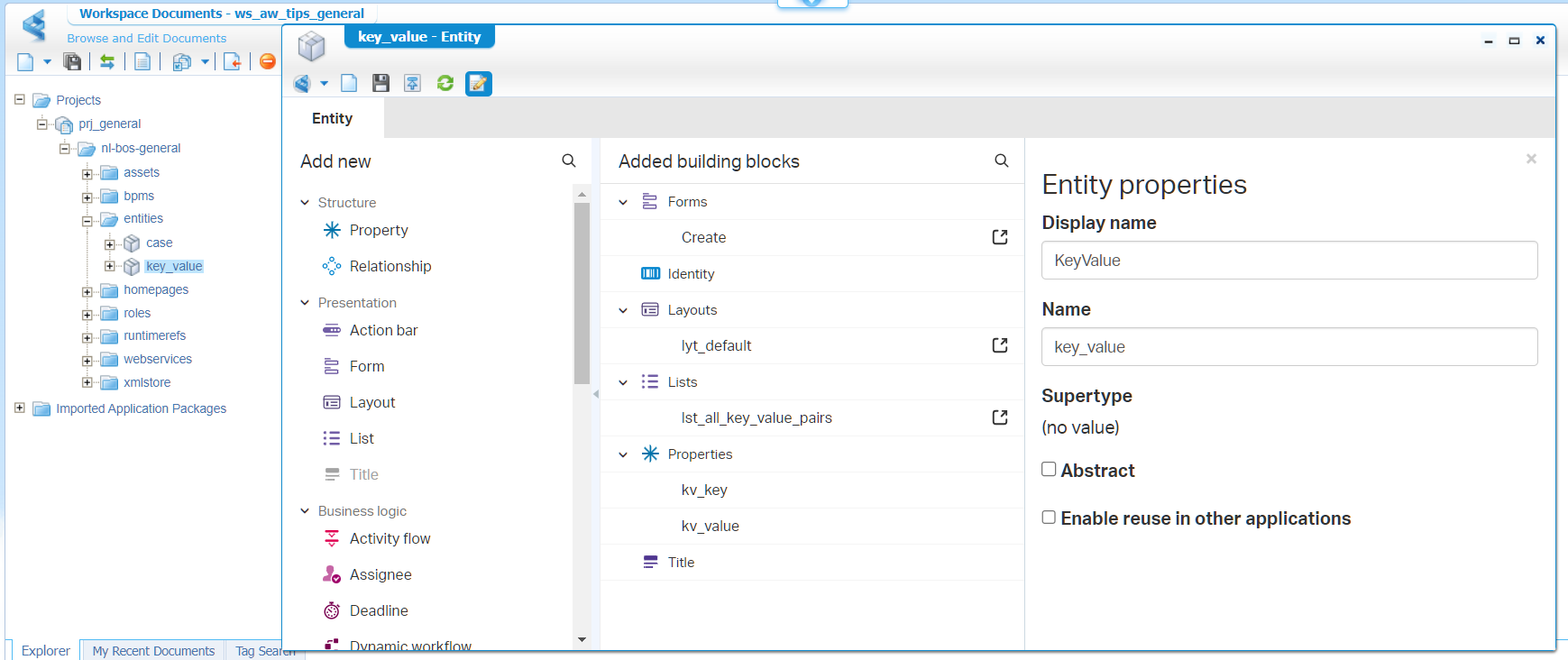Image resolution: width=1568 pixels, height=660 pixels.
Task: Collapse the Forms section chevron
Action: click(x=623, y=202)
